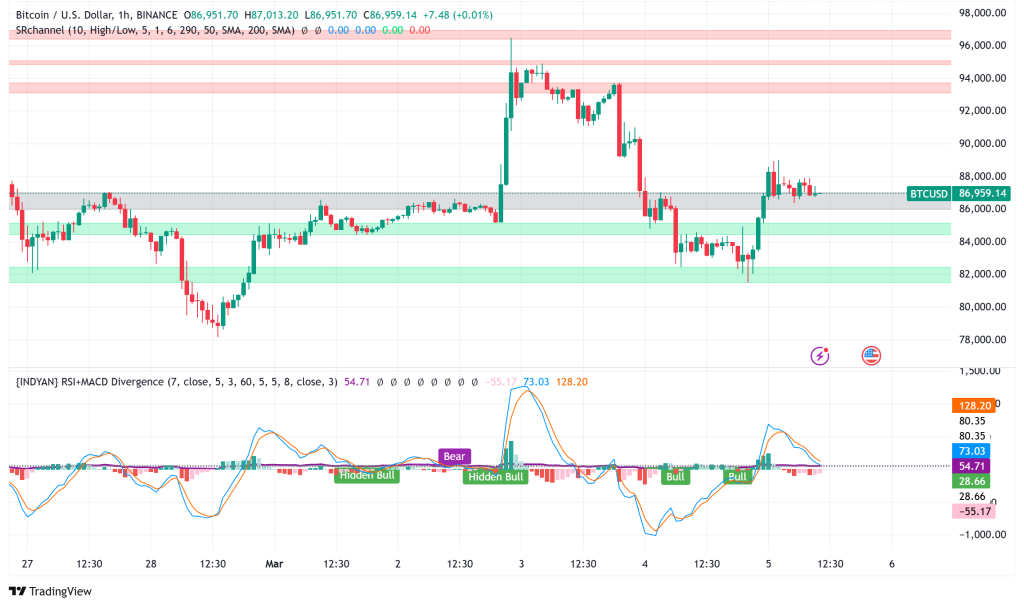Click the 82,000.00 price axis label
Image resolution: width=1024 pixels, height=607 pixels.
982,274
